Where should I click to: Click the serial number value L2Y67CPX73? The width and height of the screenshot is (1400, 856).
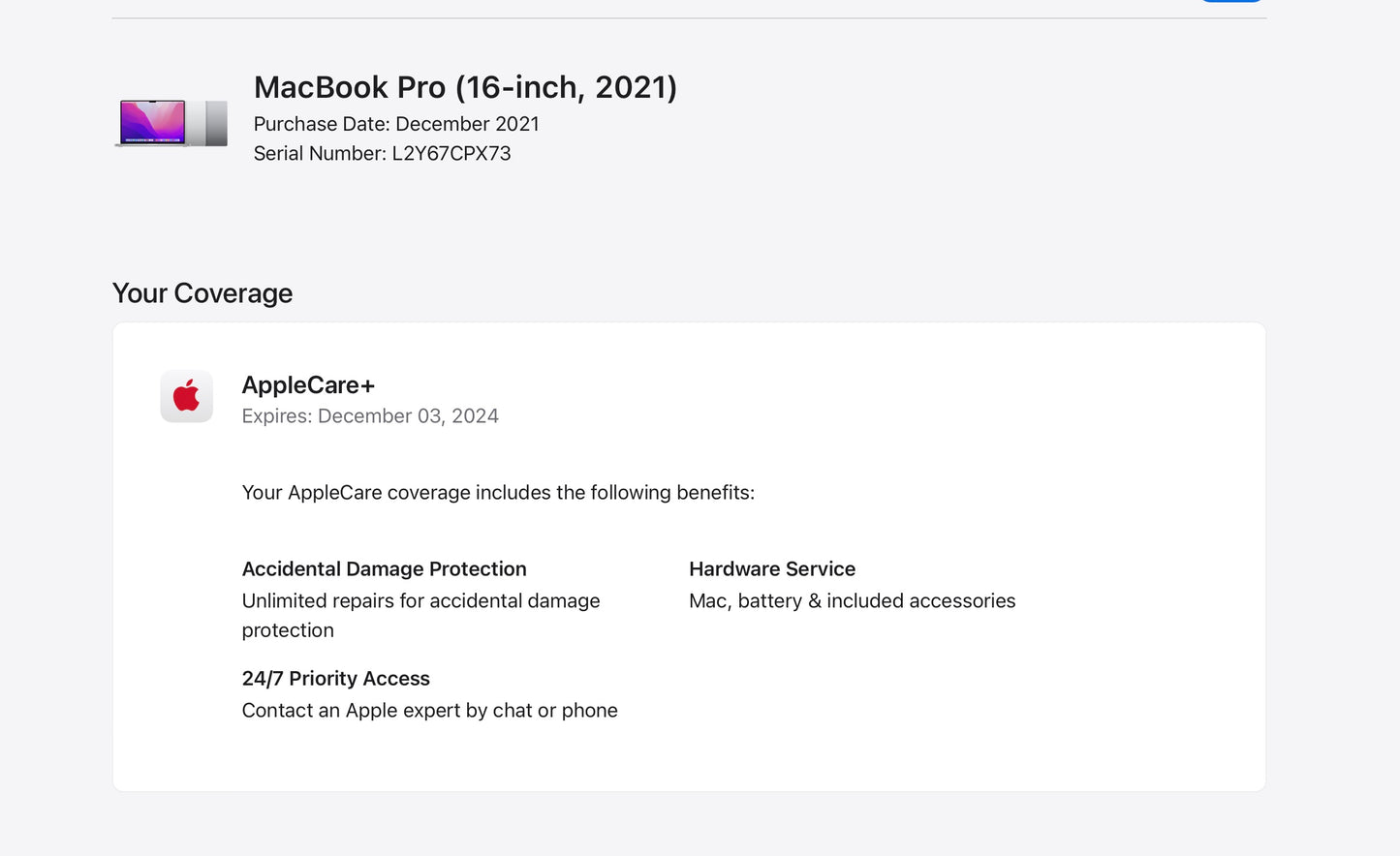pos(451,154)
